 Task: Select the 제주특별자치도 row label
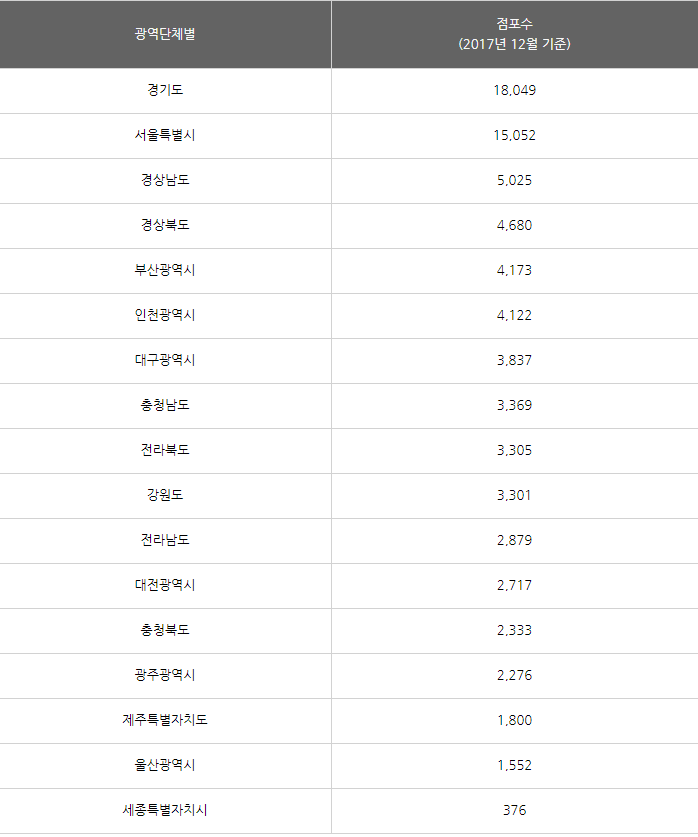coord(165,720)
